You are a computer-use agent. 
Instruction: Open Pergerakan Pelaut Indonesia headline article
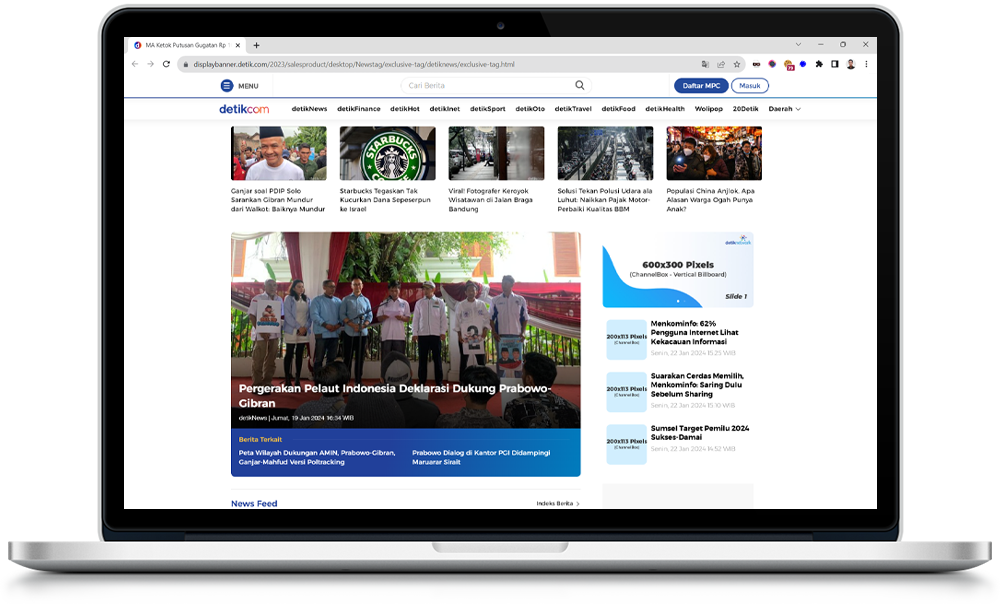pyautogui.click(x=395, y=396)
